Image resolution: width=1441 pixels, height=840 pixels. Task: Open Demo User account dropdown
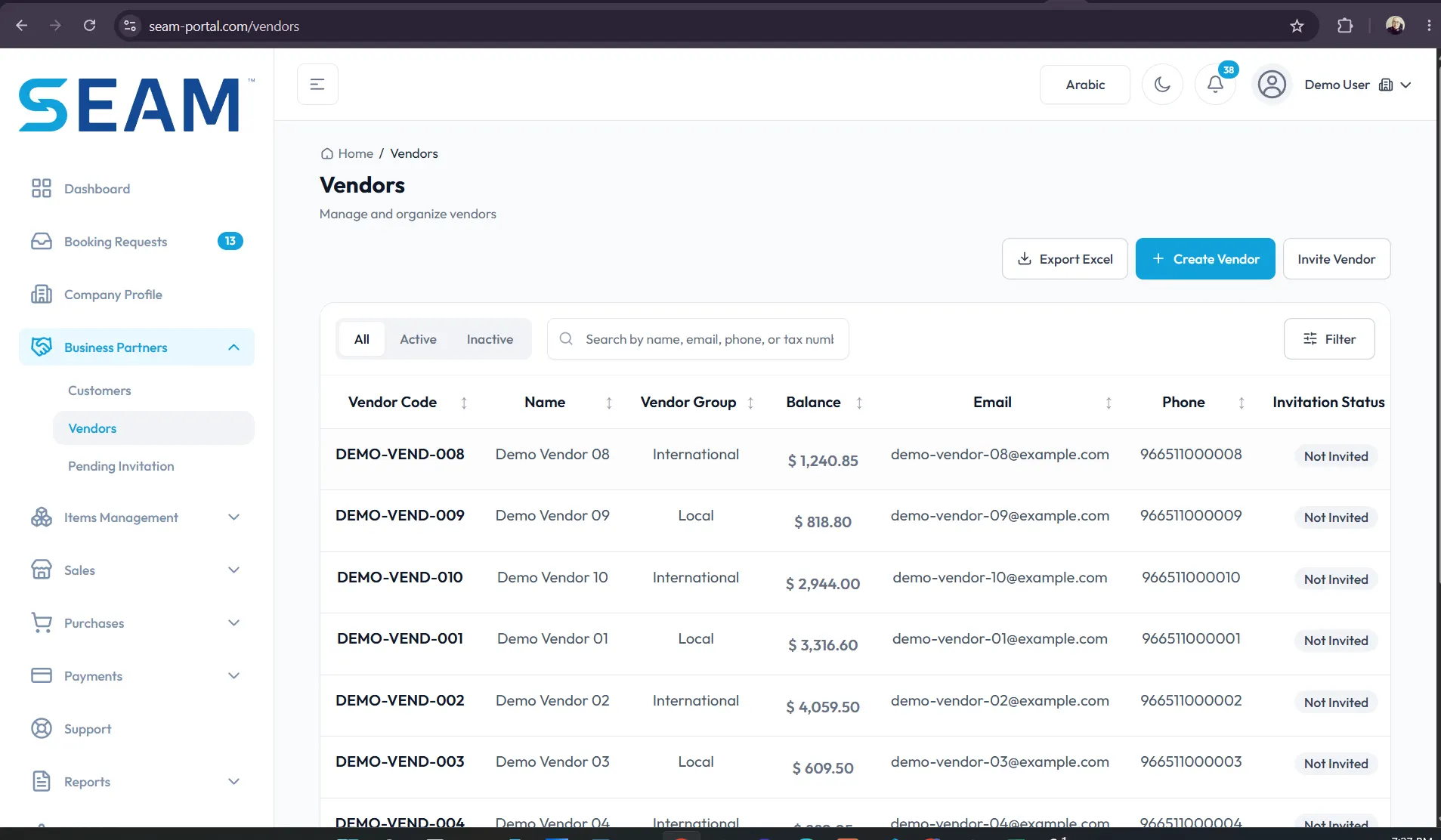[x=1358, y=85]
